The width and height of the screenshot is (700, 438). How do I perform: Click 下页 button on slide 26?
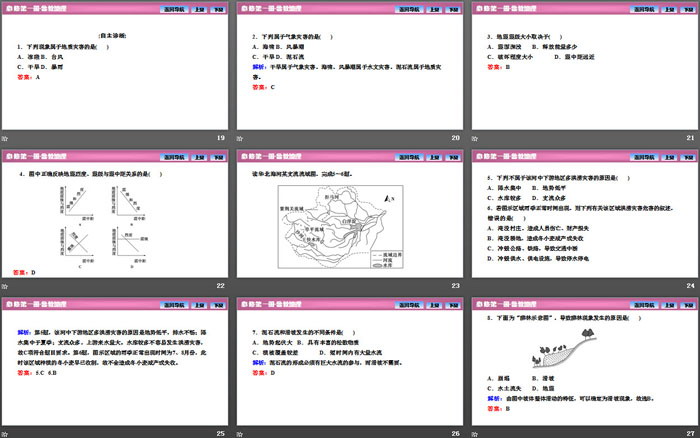(x=454, y=305)
